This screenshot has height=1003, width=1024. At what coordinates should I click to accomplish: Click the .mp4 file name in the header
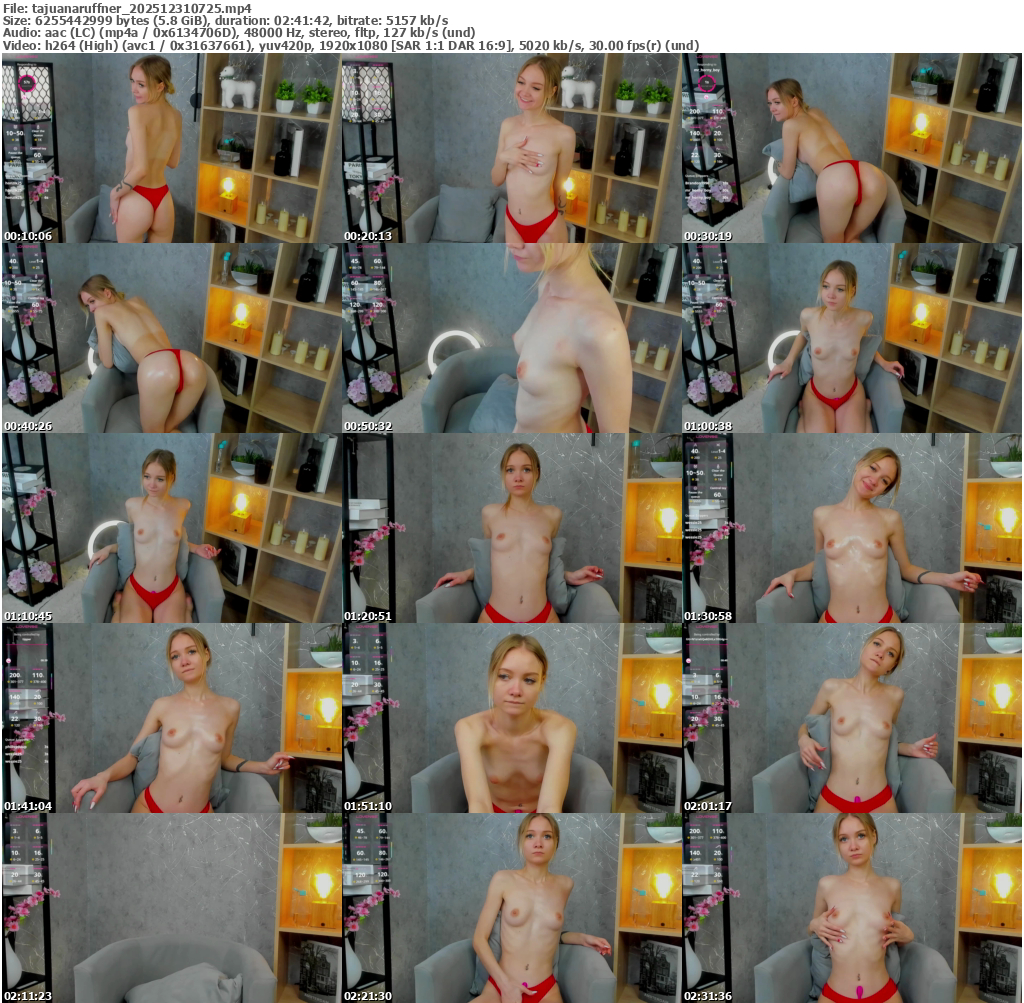[x=141, y=8]
